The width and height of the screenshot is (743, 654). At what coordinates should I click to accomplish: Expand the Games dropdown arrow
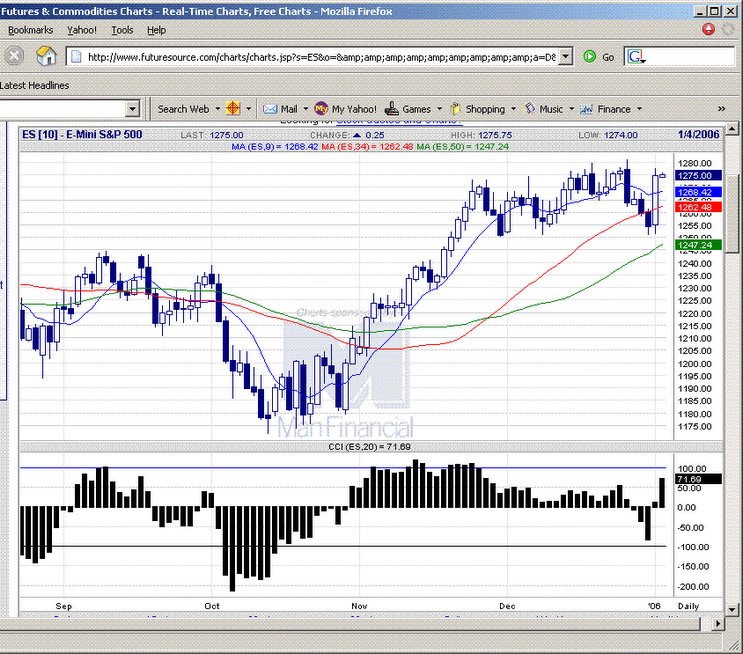click(439, 109)
